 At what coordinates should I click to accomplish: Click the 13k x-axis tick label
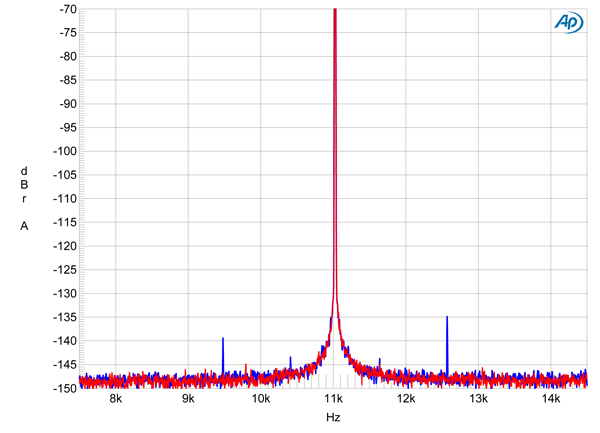(478, 399)
